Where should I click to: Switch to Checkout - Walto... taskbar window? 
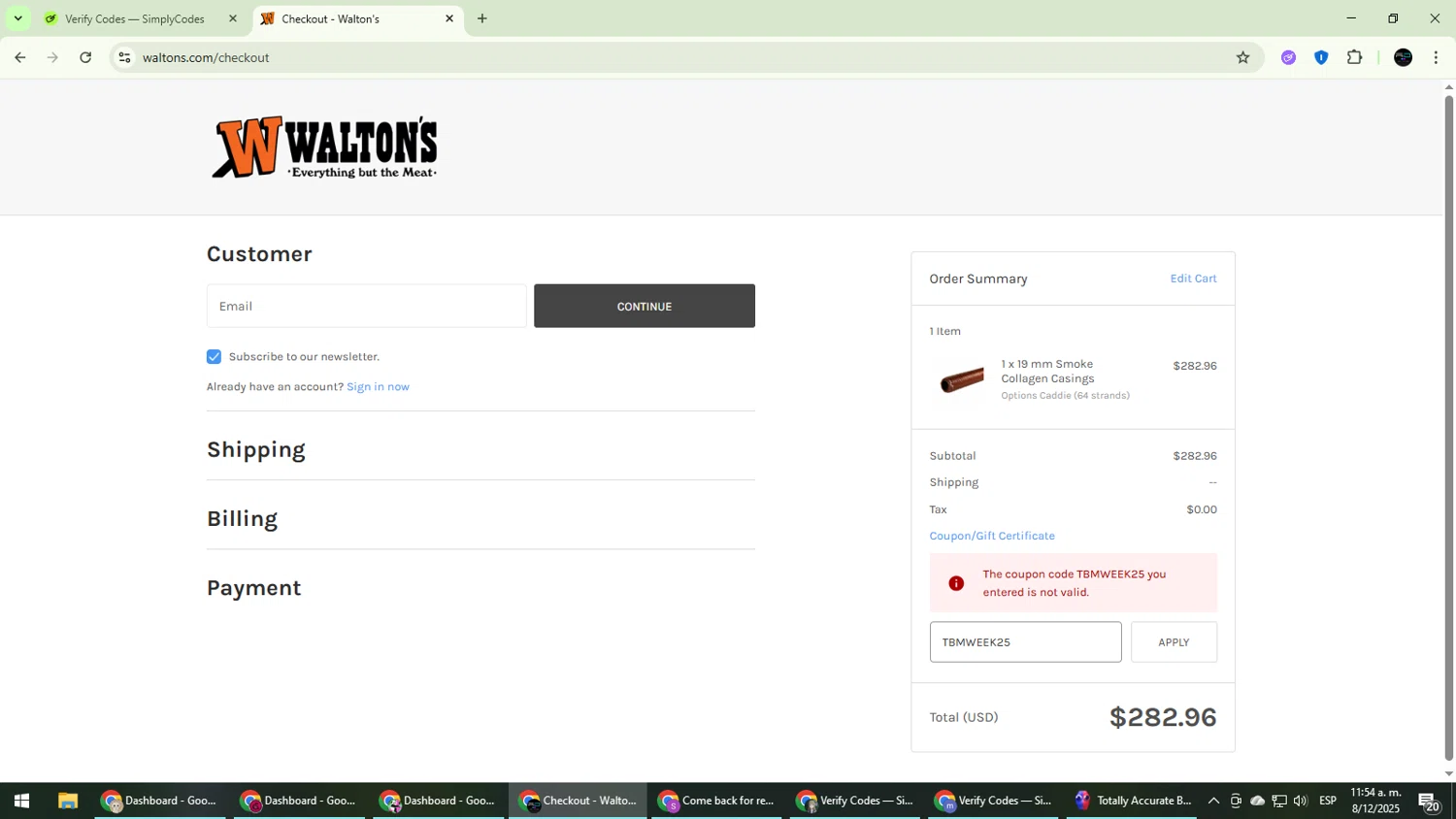[578, 801]
